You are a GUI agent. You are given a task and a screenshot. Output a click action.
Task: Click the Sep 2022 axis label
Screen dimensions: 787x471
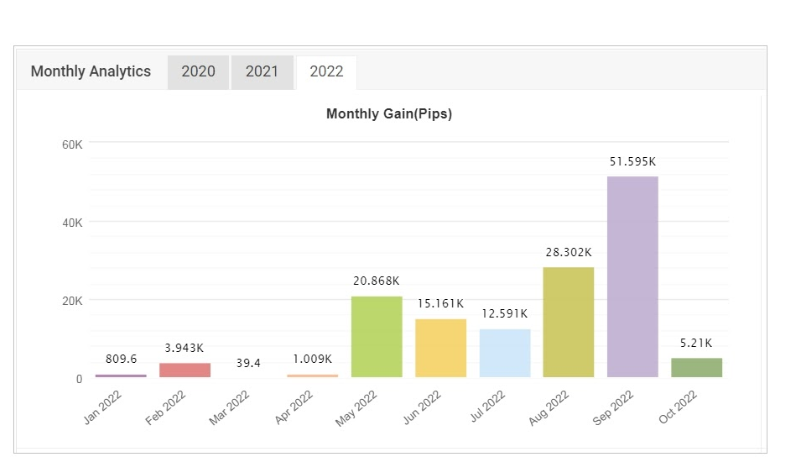(613, 408)
